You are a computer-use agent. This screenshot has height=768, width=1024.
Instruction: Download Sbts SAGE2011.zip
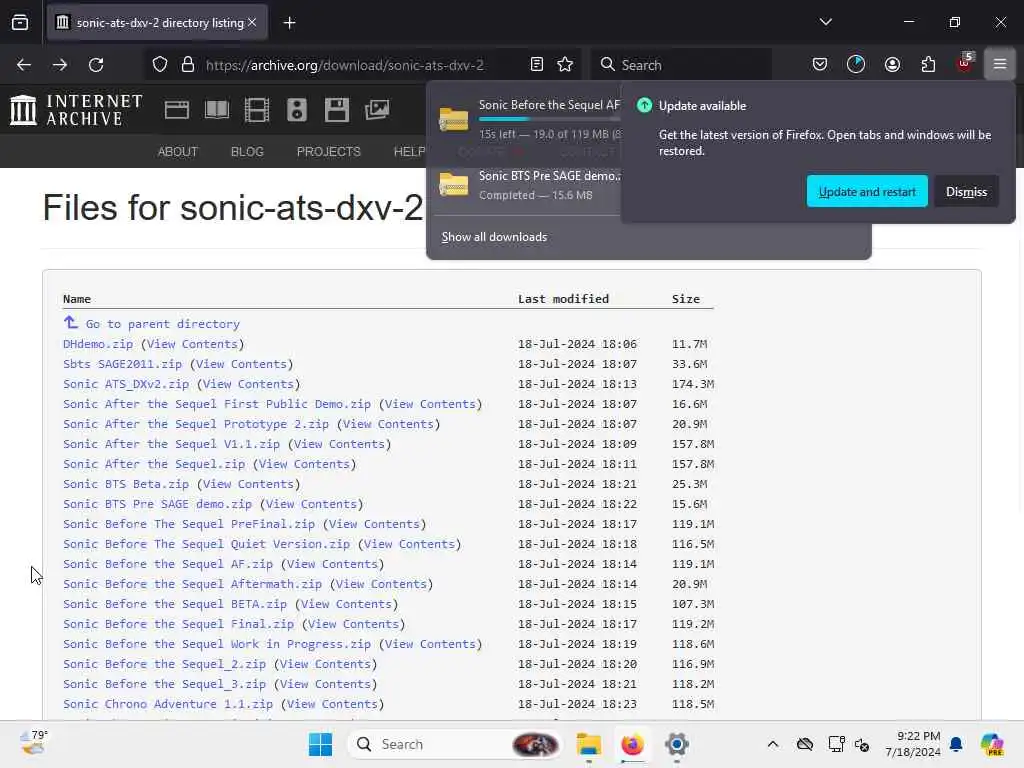pos(122,364)
